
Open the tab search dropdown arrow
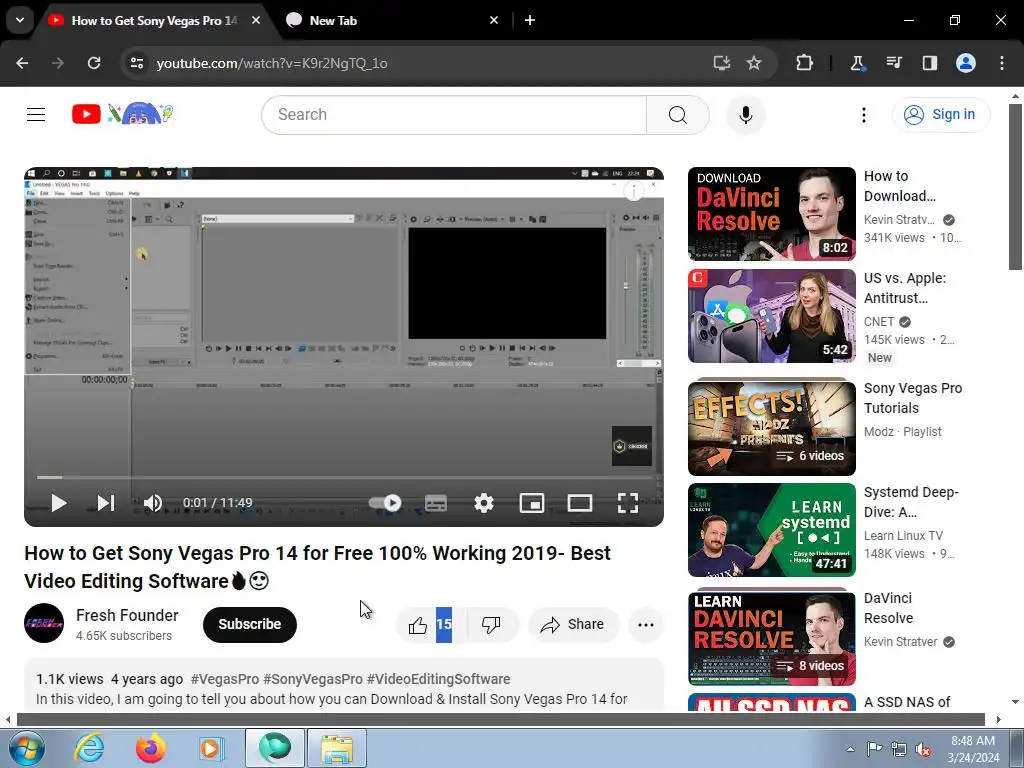(20, 20)
